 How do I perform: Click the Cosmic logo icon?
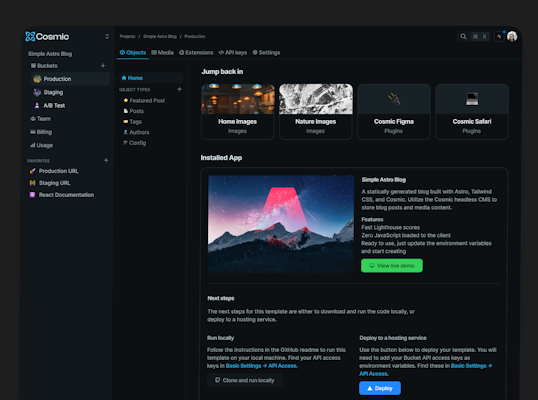tap(30, 36)
